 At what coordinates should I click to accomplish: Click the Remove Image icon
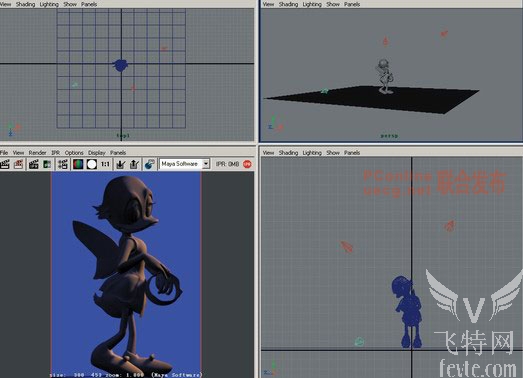(134, 164)
